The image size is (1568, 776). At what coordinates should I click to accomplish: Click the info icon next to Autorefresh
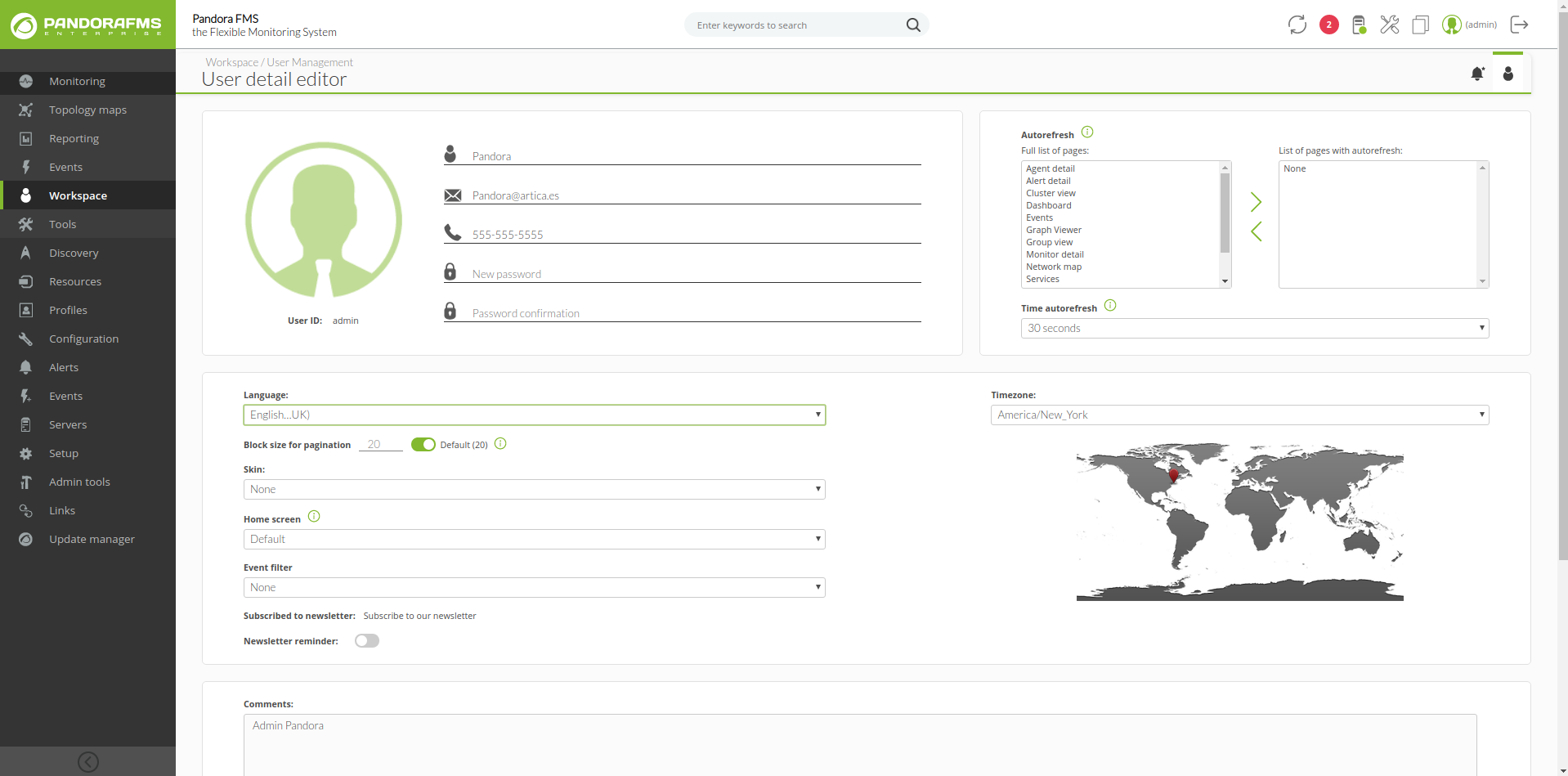(1087, 132)
